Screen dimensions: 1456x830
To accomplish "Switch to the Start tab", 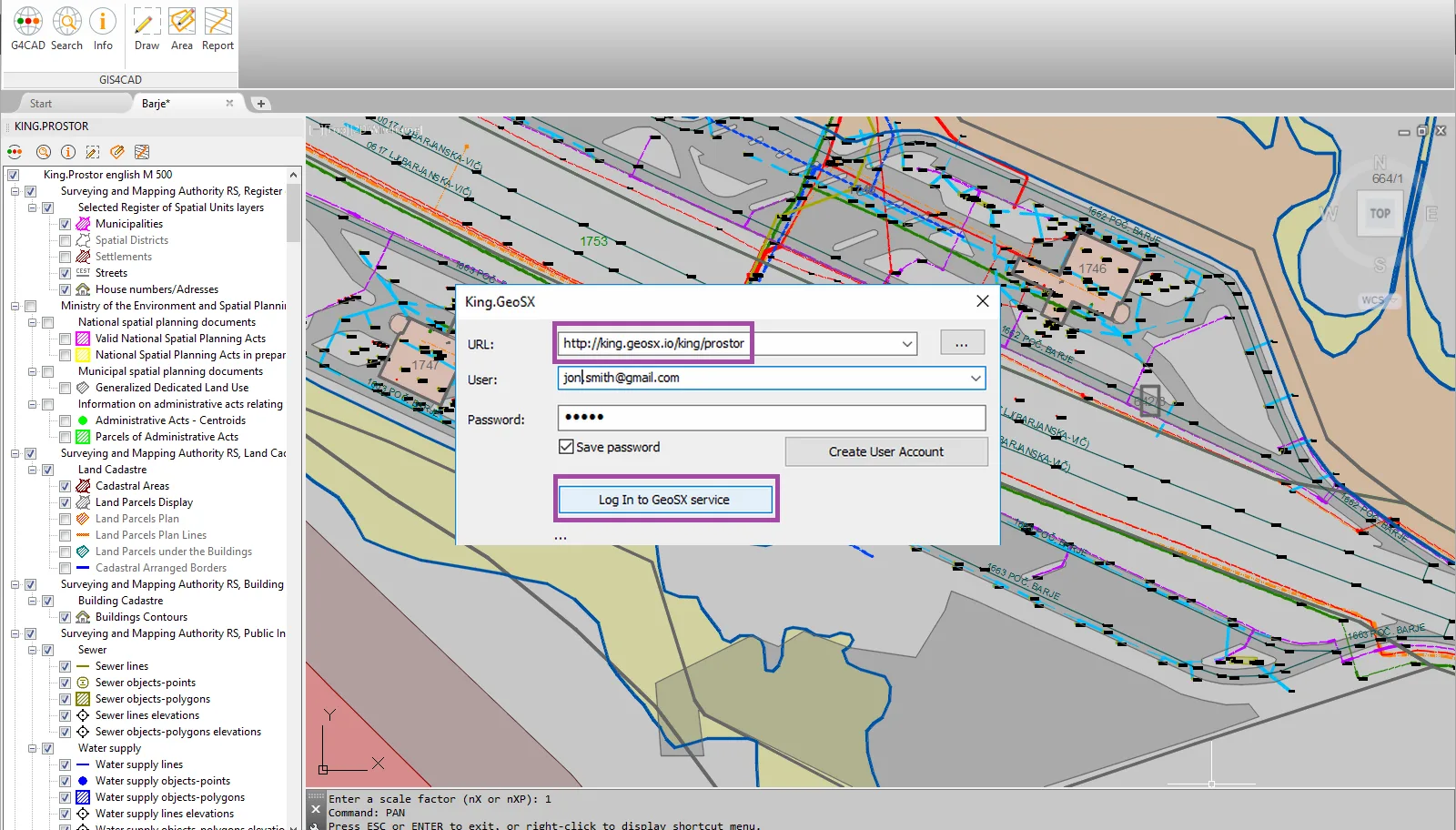I will point(41,104).
